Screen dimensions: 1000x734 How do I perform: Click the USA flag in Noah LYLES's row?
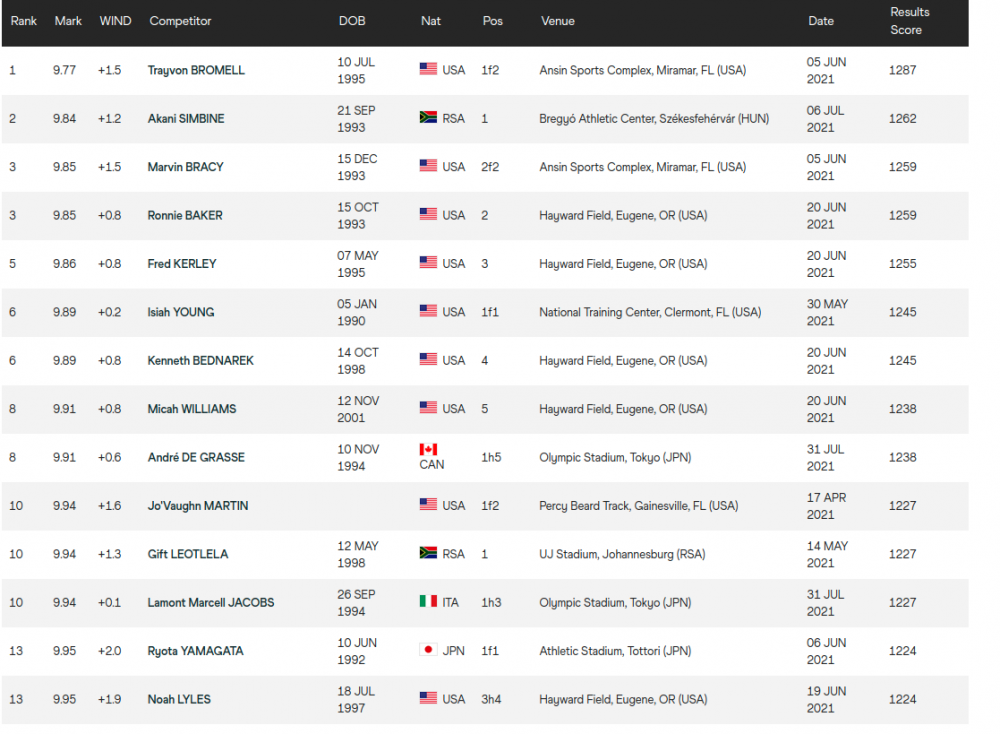pos(428,698)
